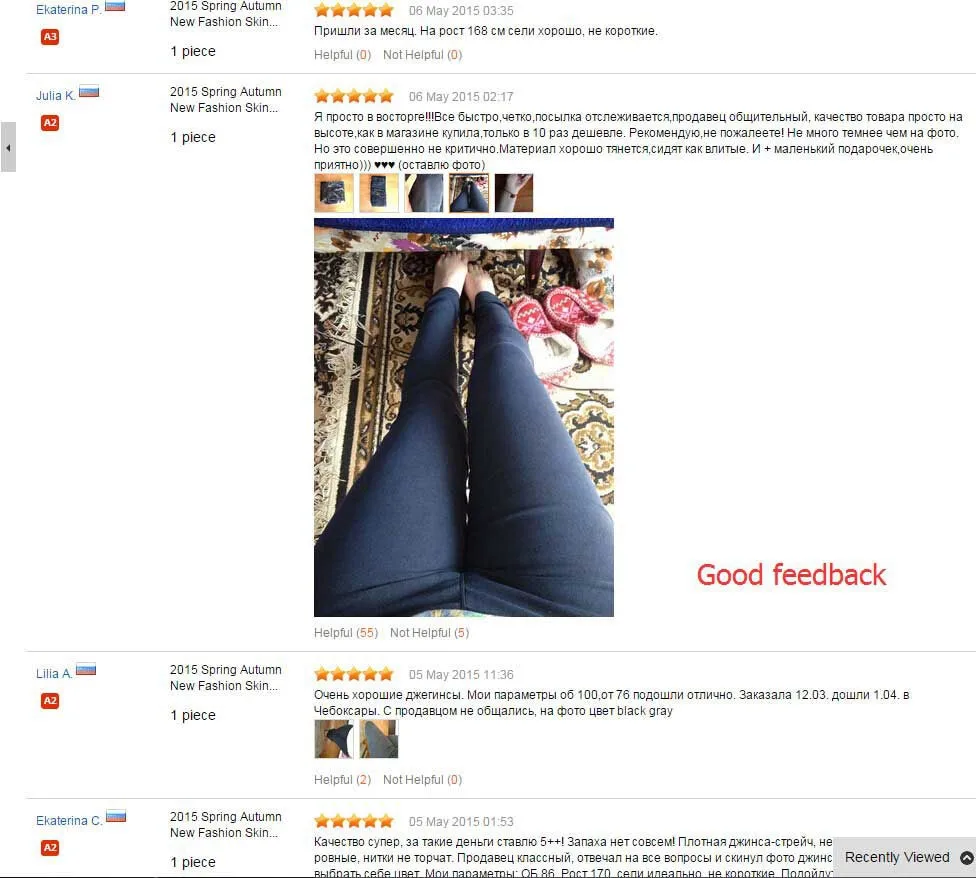Click the Russian flag next to Julia K.
The height and width of the screenshot is (878, 976).
[x=89, y=92]
